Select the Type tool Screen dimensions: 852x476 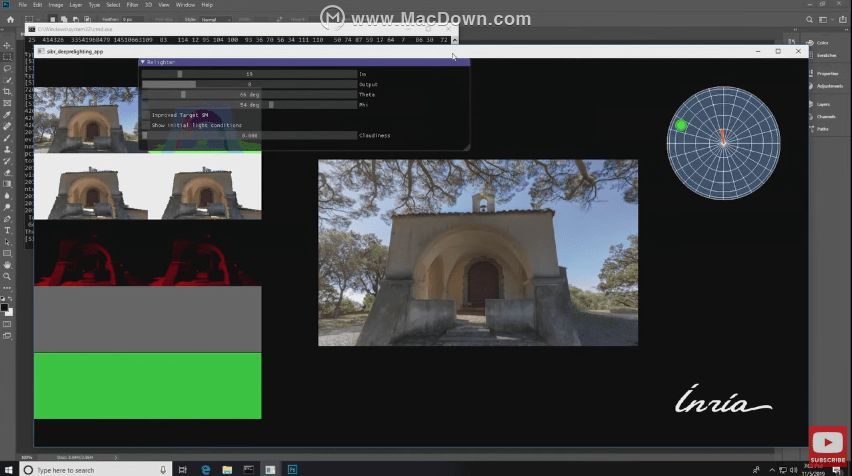point(7,230)
